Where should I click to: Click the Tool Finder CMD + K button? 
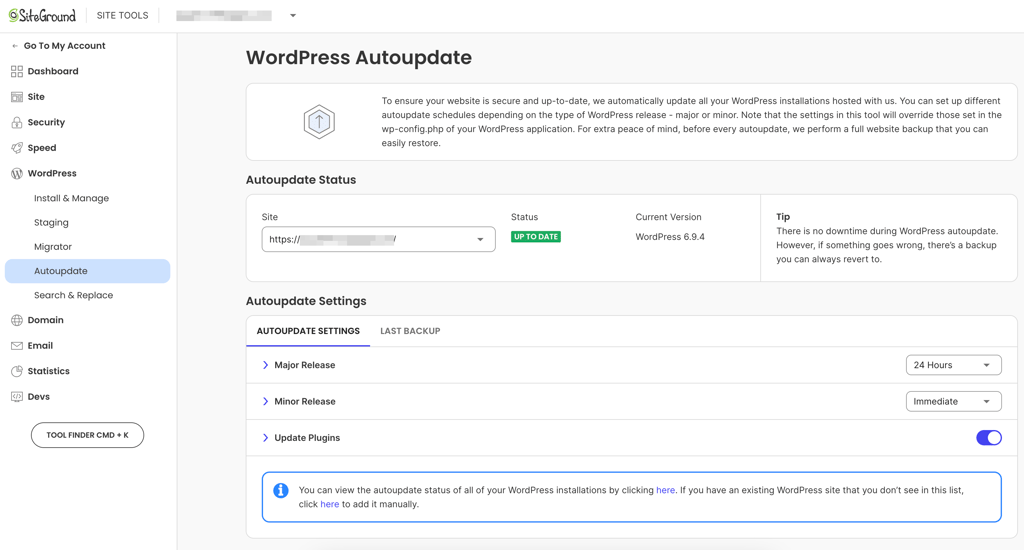88,435
